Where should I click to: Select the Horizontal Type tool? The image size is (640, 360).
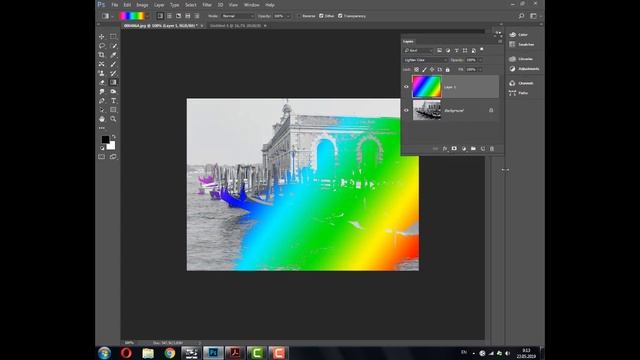click(x=113, y=101)
